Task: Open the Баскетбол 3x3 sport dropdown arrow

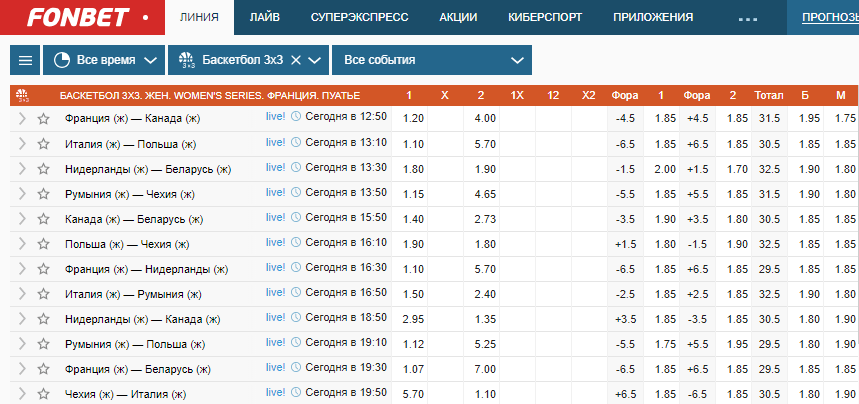Action: (314, 60)
